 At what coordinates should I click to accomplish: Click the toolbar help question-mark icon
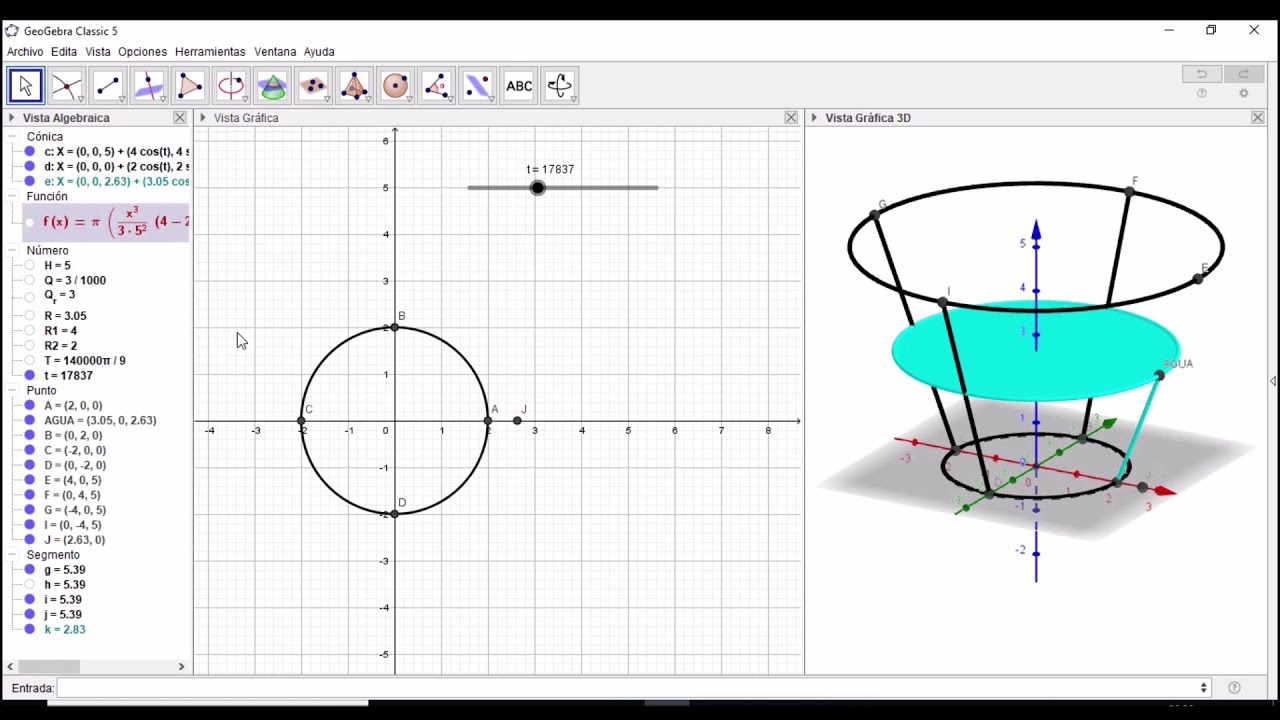pyautogui.click(x=1202, y=93)
